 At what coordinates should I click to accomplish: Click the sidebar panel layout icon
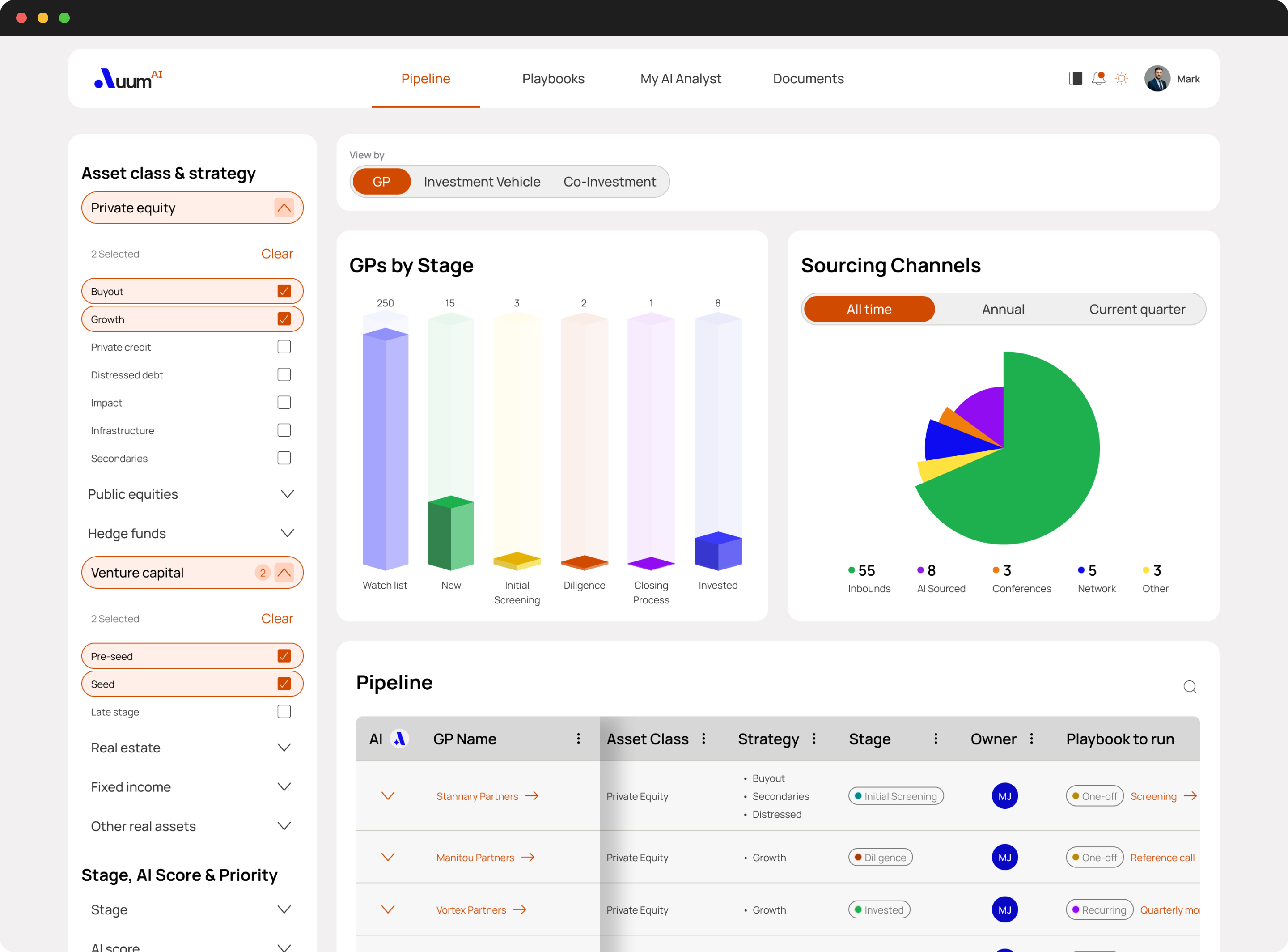[x=1075, y=78]
